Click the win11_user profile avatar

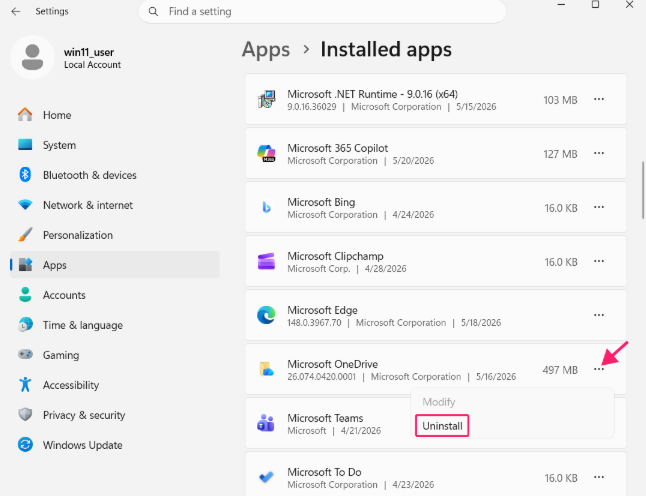33,58
